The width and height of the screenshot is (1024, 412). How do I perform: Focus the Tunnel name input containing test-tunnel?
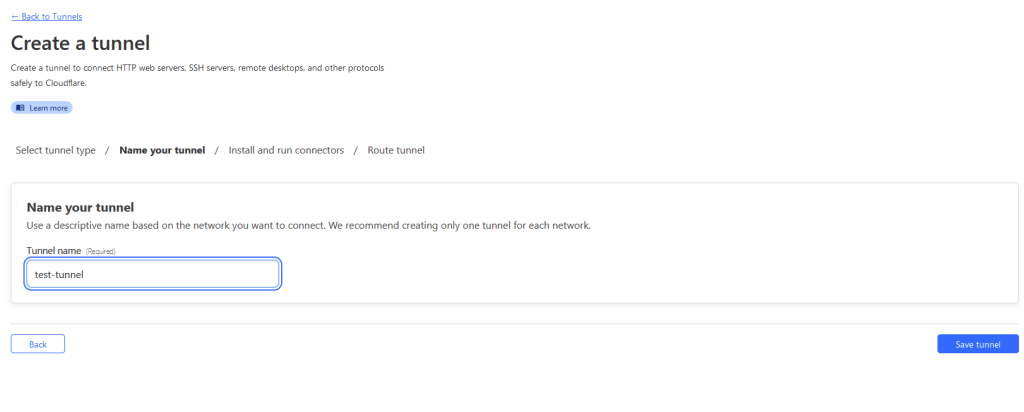pos(153,274)
